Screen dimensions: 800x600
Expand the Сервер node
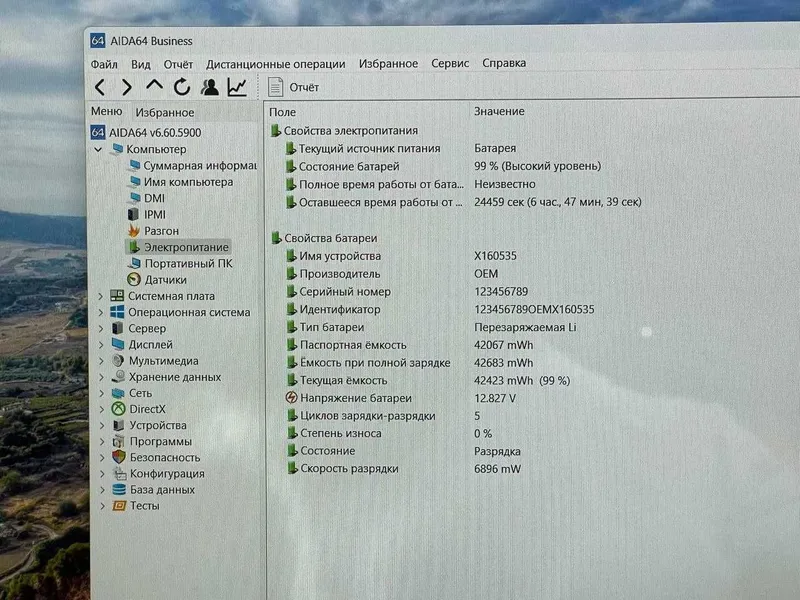coord(101,329)
